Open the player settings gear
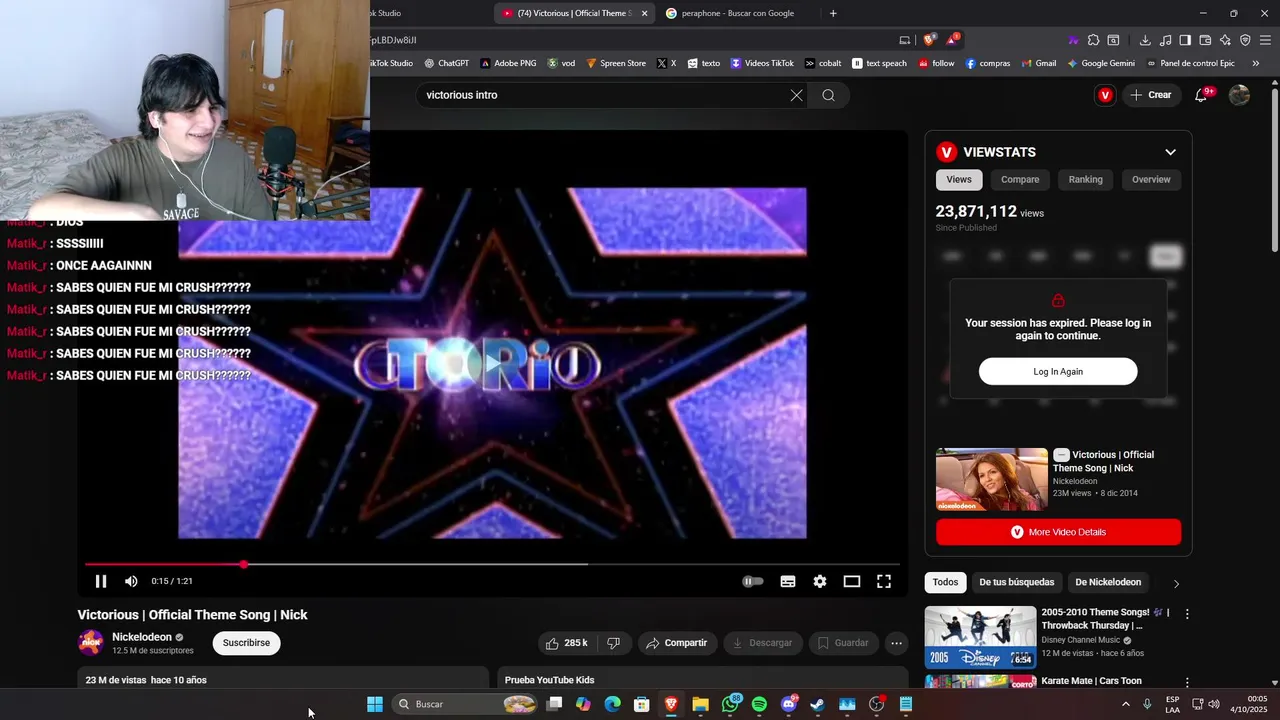The image size is (1280, 720). 820,581
